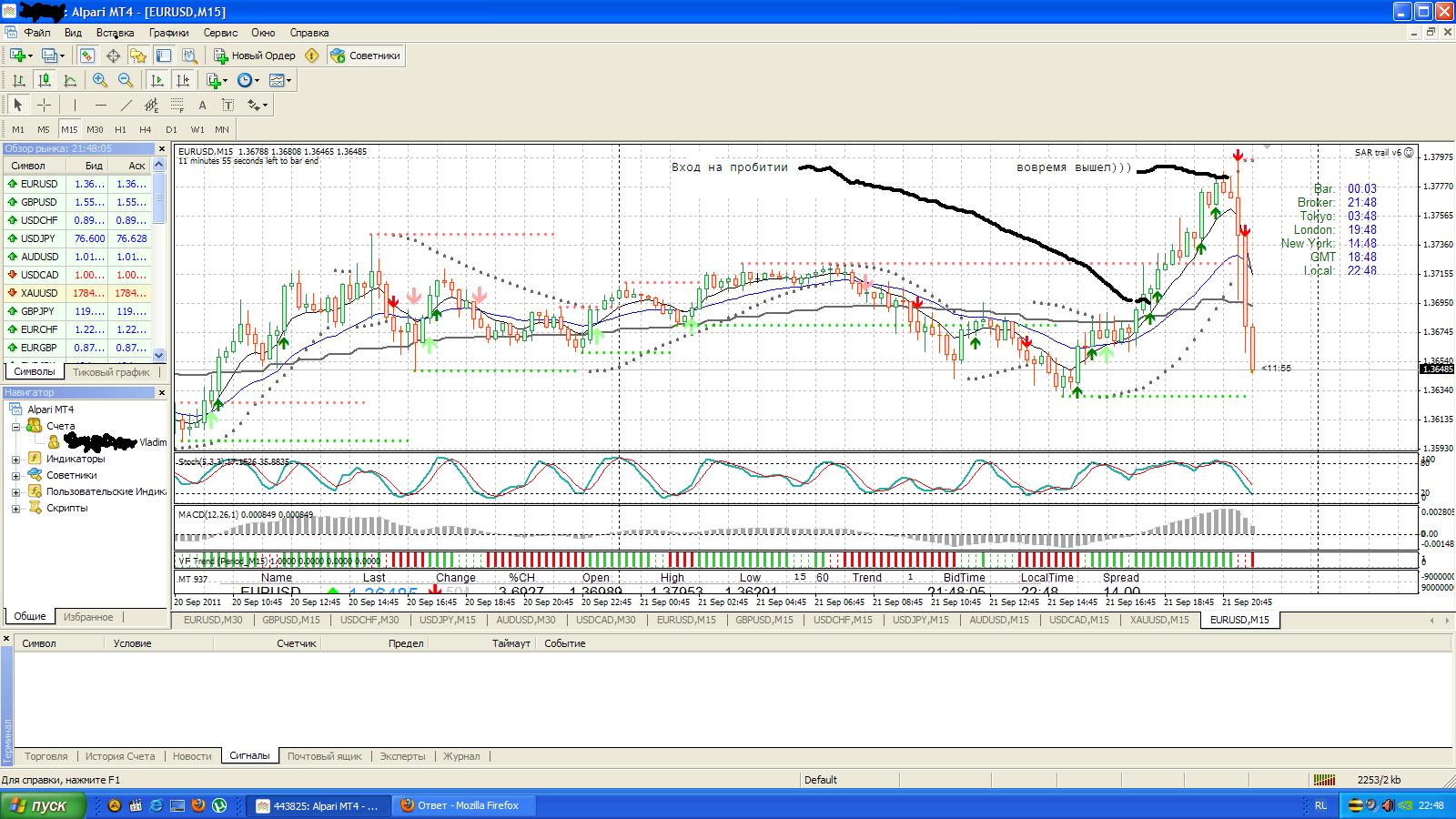Switch timeframe to H4
The image size is (1456, 819).
coord(146,129)
